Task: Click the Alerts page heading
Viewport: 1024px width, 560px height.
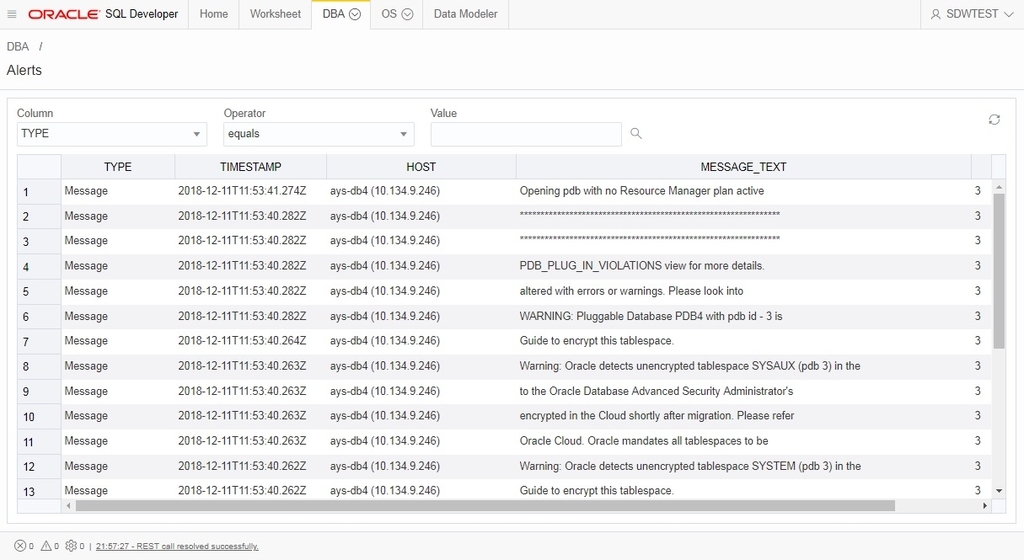Action: (x=24, y=70)
